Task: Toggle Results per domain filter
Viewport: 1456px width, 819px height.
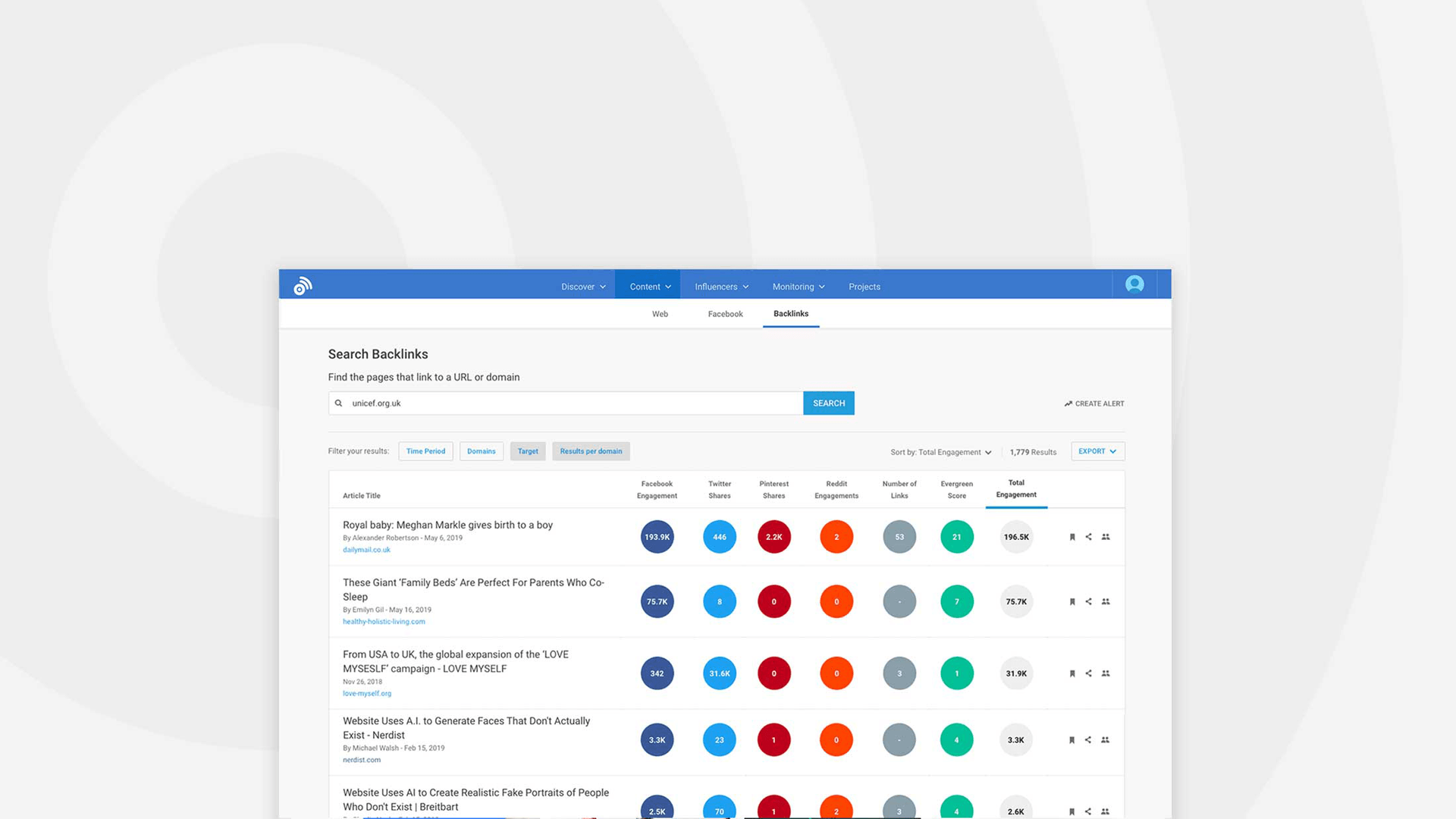Action: pyautogui.click(x=591, y=451)
